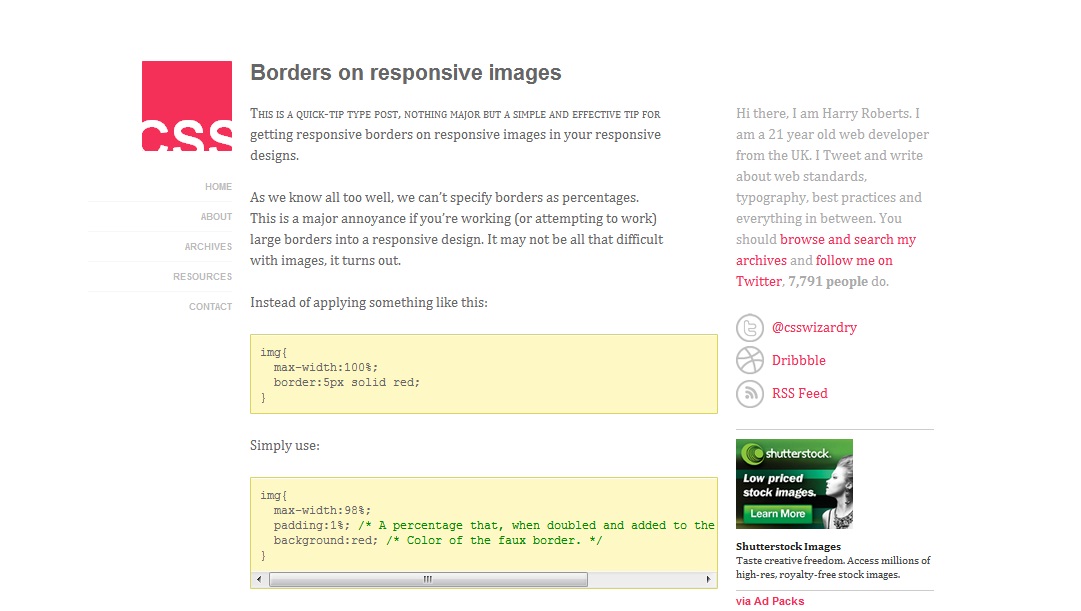Click the code block's left scroll arrow
Screen dimensions: 1081x611
click(259, 580)
